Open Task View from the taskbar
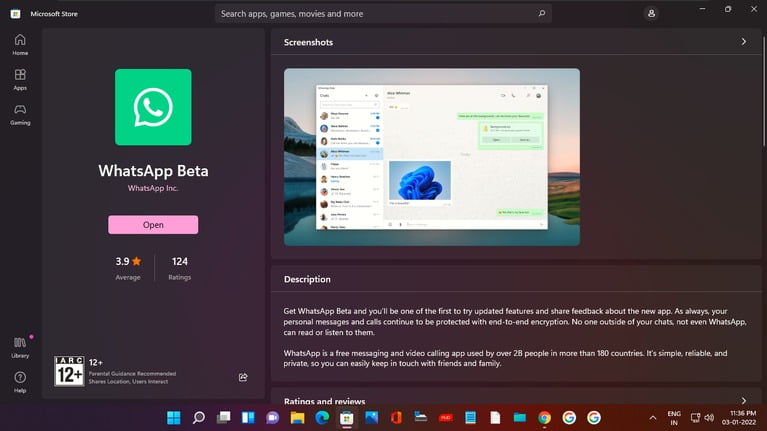This screenshot has width=767, height=431. point(224,417)
